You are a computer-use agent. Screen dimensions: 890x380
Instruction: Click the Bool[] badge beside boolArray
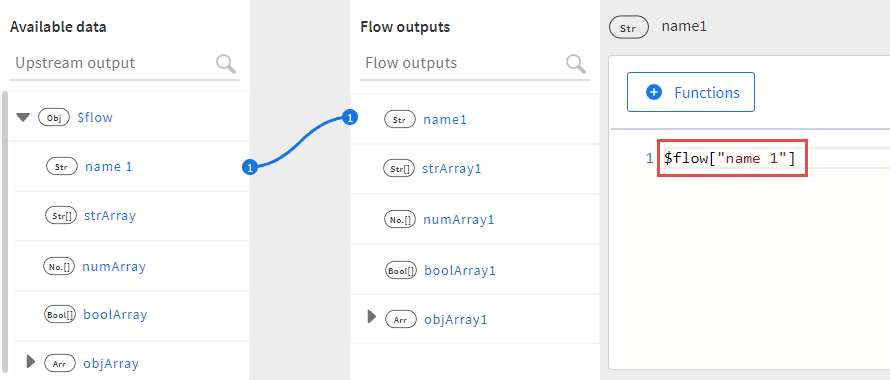60,315
